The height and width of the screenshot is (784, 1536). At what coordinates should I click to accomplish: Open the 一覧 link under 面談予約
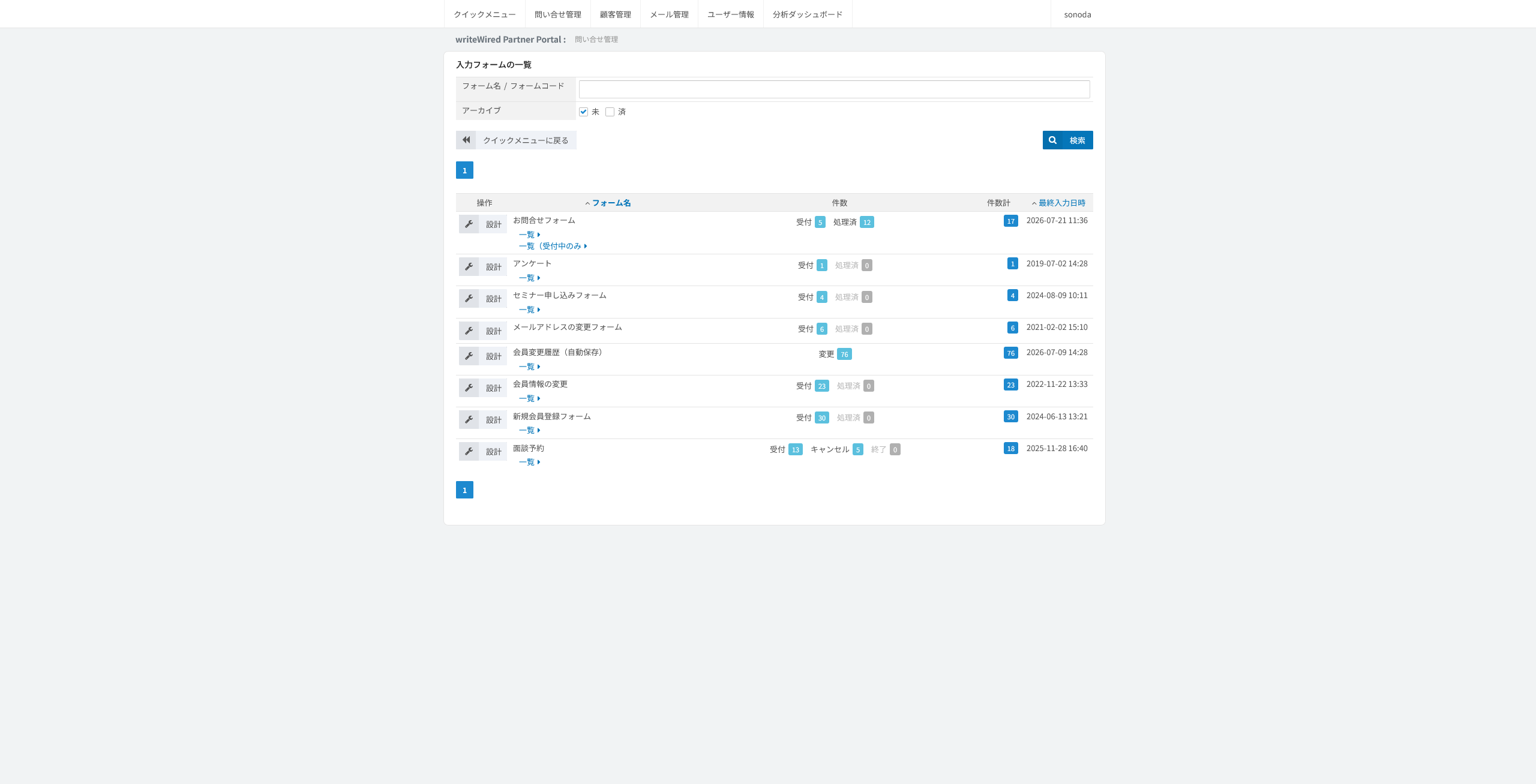coord(529,462)
